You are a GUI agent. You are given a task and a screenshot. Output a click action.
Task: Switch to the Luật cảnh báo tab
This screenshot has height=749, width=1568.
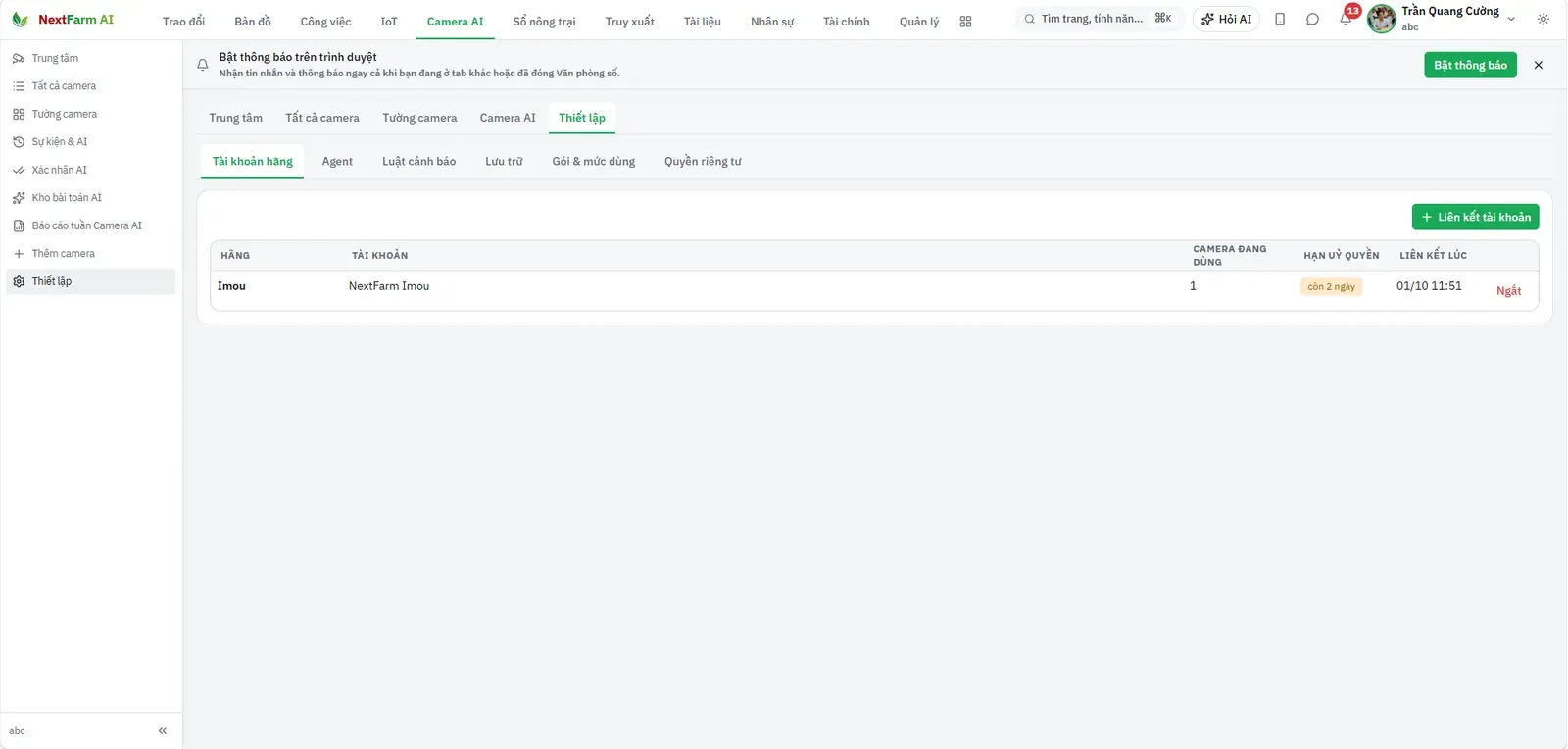pos(418,162)
